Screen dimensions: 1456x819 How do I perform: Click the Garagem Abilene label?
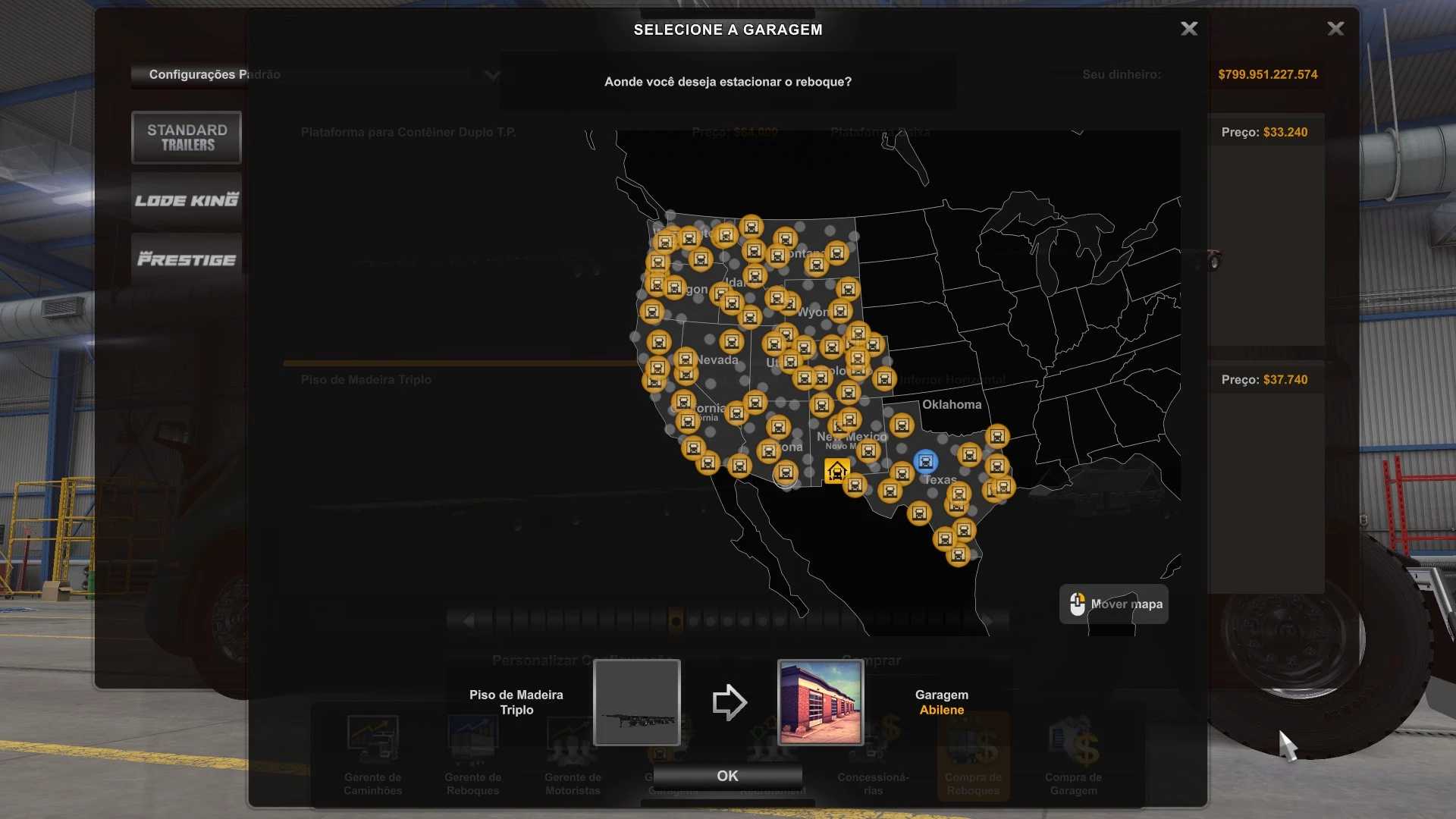[941, 702]
